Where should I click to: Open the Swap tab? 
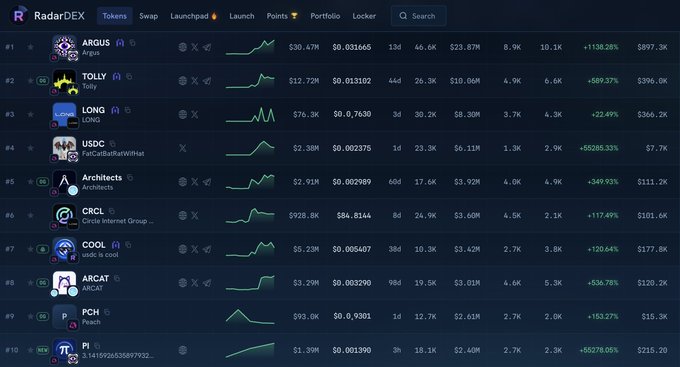148,16
